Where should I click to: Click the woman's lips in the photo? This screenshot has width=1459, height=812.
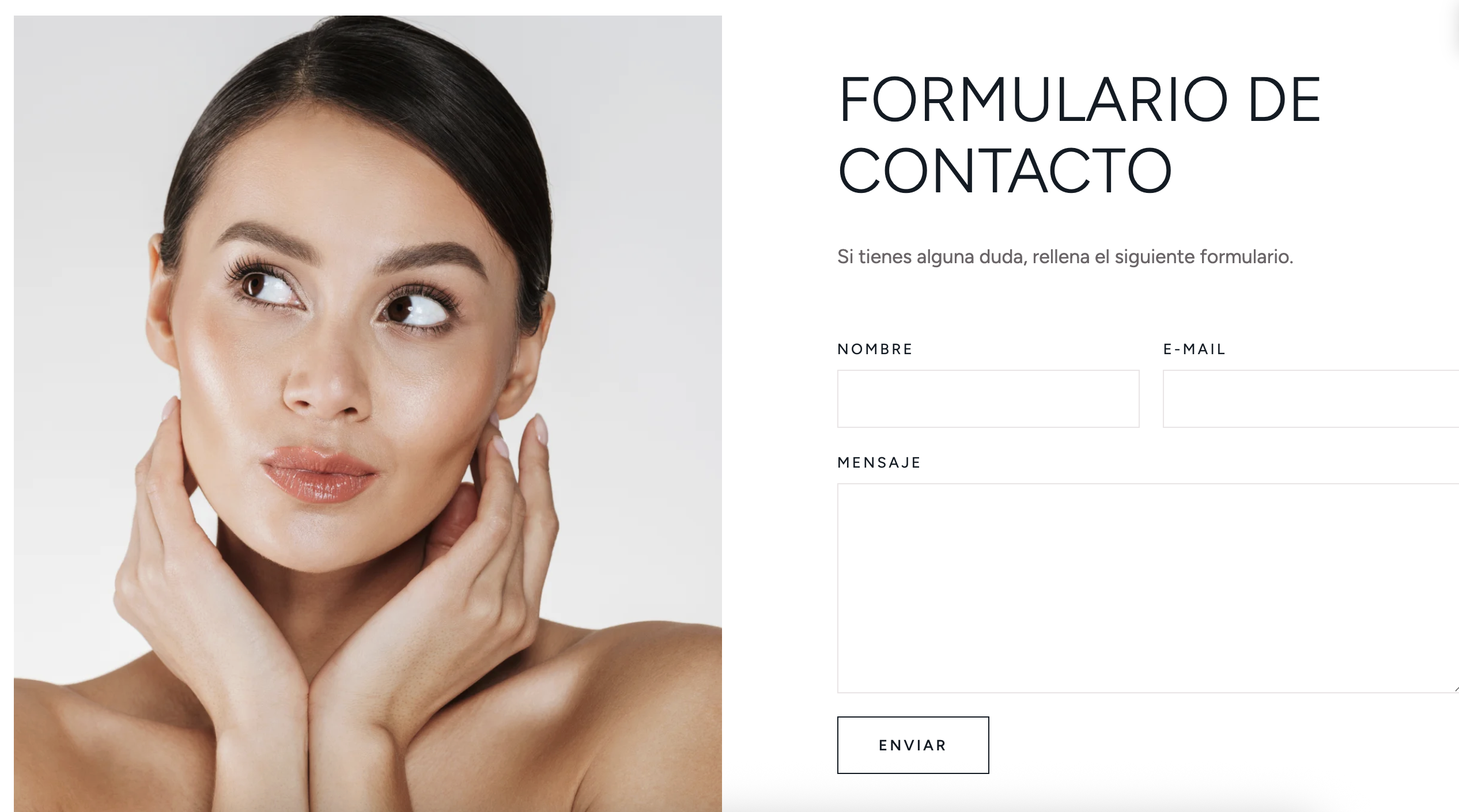(x=319, y=473)
